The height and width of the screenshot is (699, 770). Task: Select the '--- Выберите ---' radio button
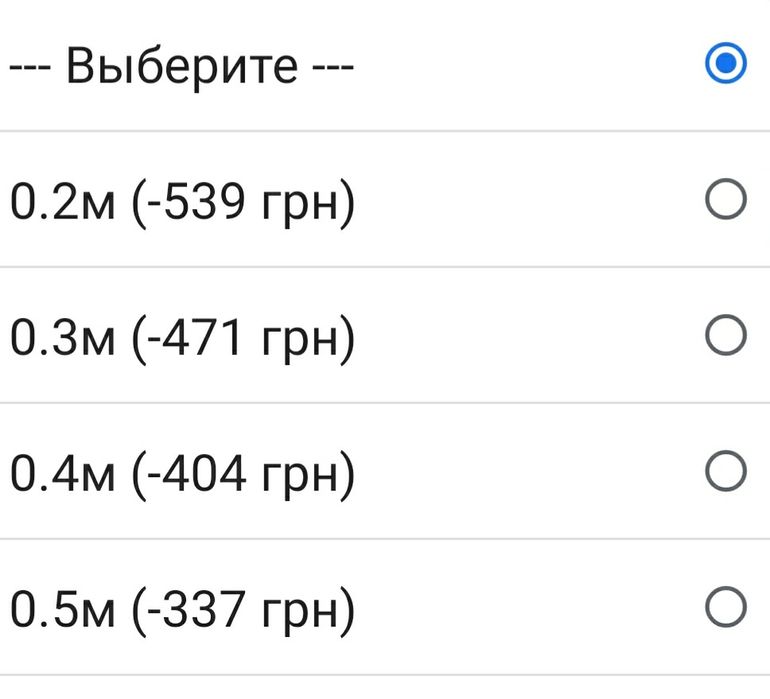tap(725, 66)
